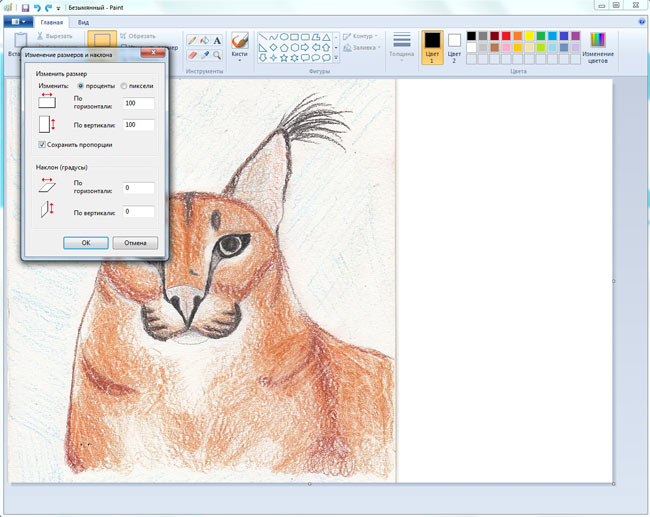
Task: Click the vertical skew degrees field
Action: point(138,211)
